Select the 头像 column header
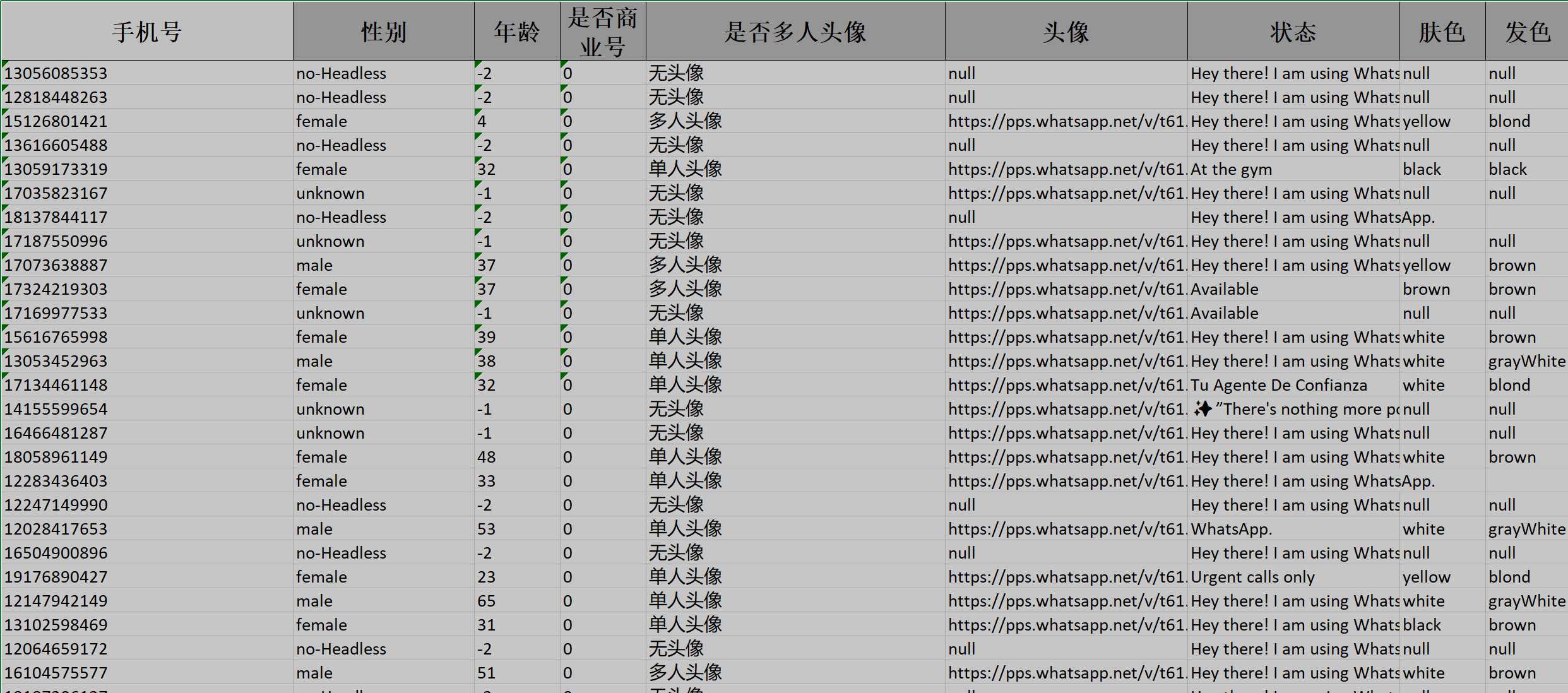This screenshot has height=693, width=1568. 1066,32
